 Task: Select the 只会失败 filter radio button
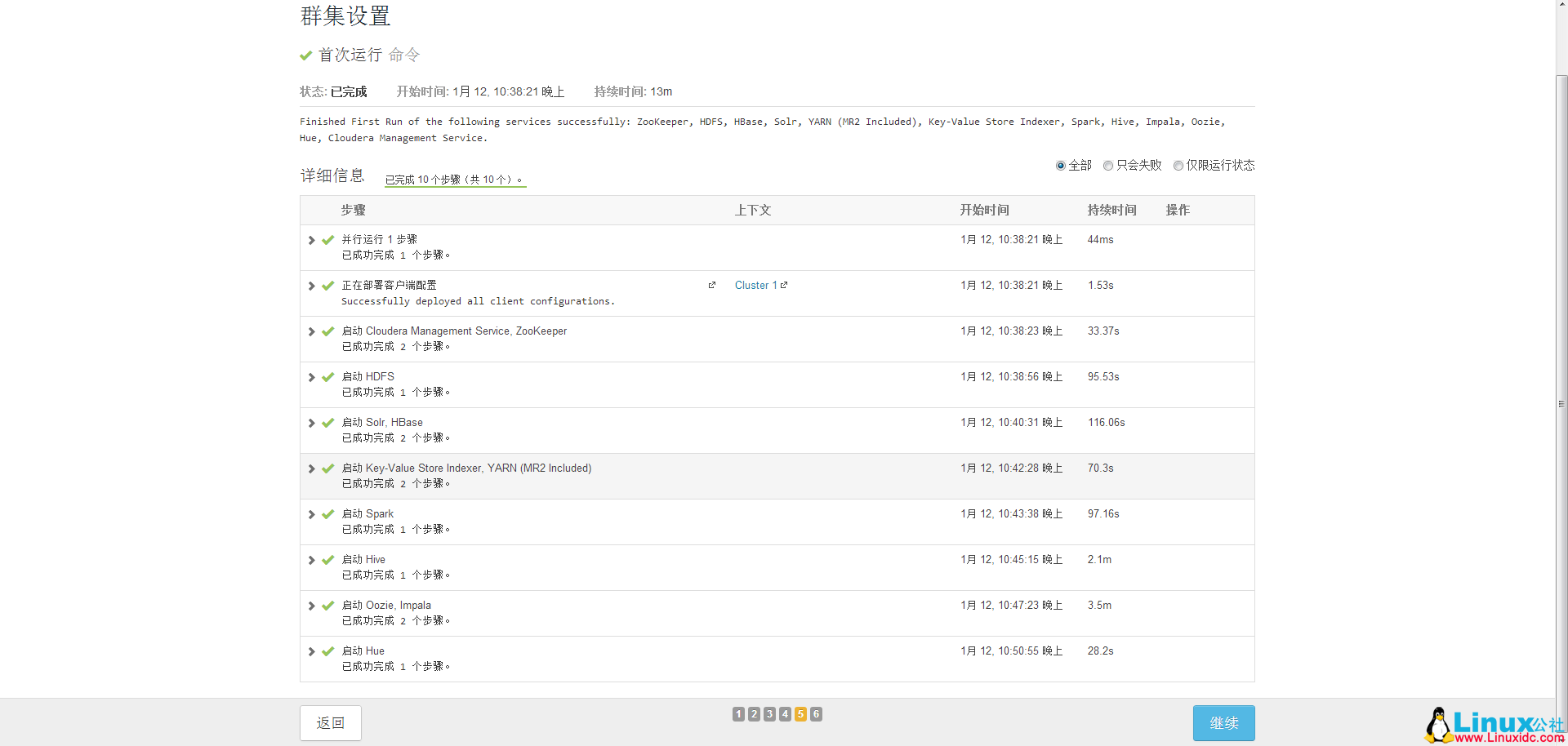pyautogui.click(x=1108, y=166)
